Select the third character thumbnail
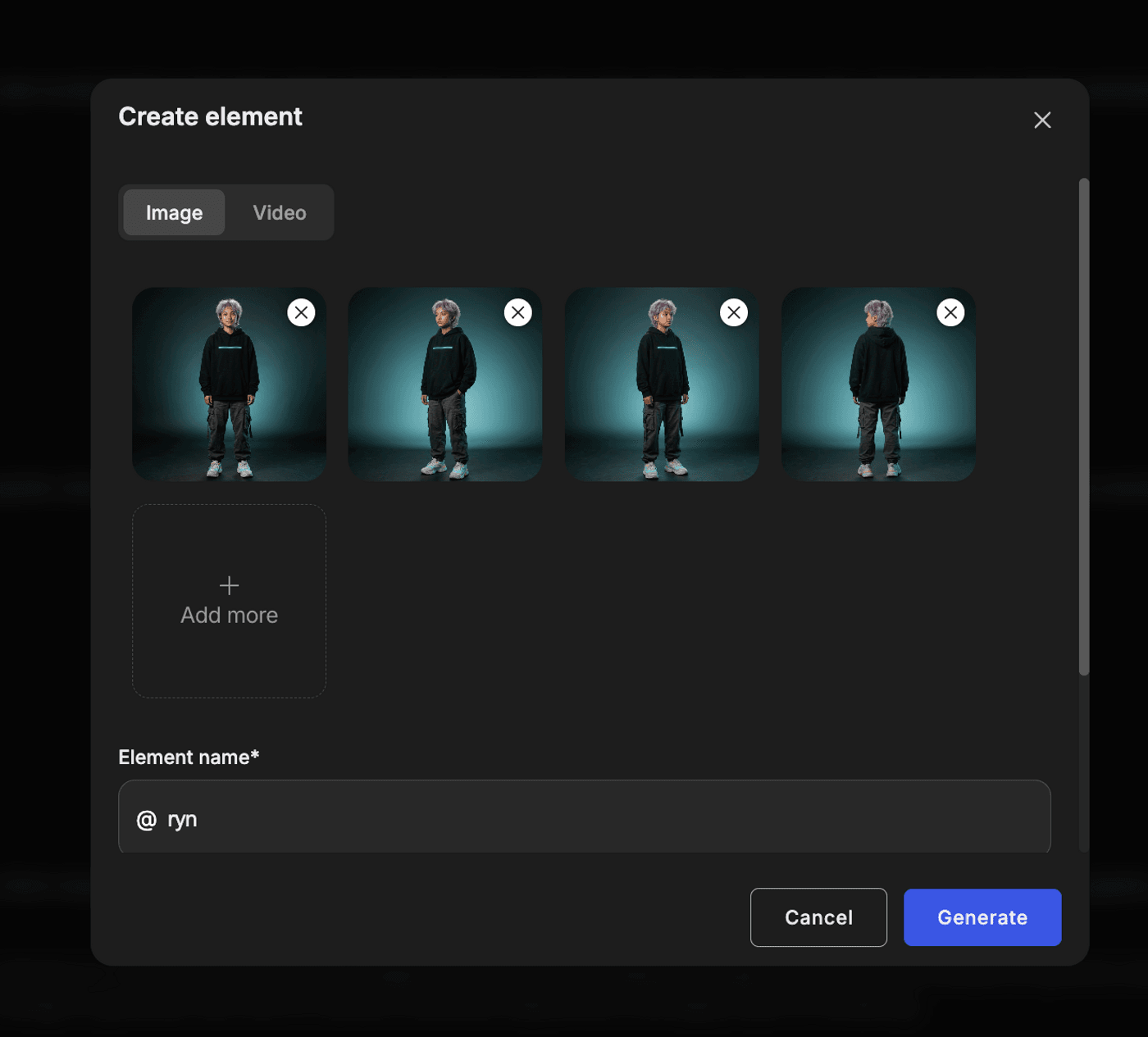The width and height of the screenshot is (1148, 1037). [x=661, y=393]
